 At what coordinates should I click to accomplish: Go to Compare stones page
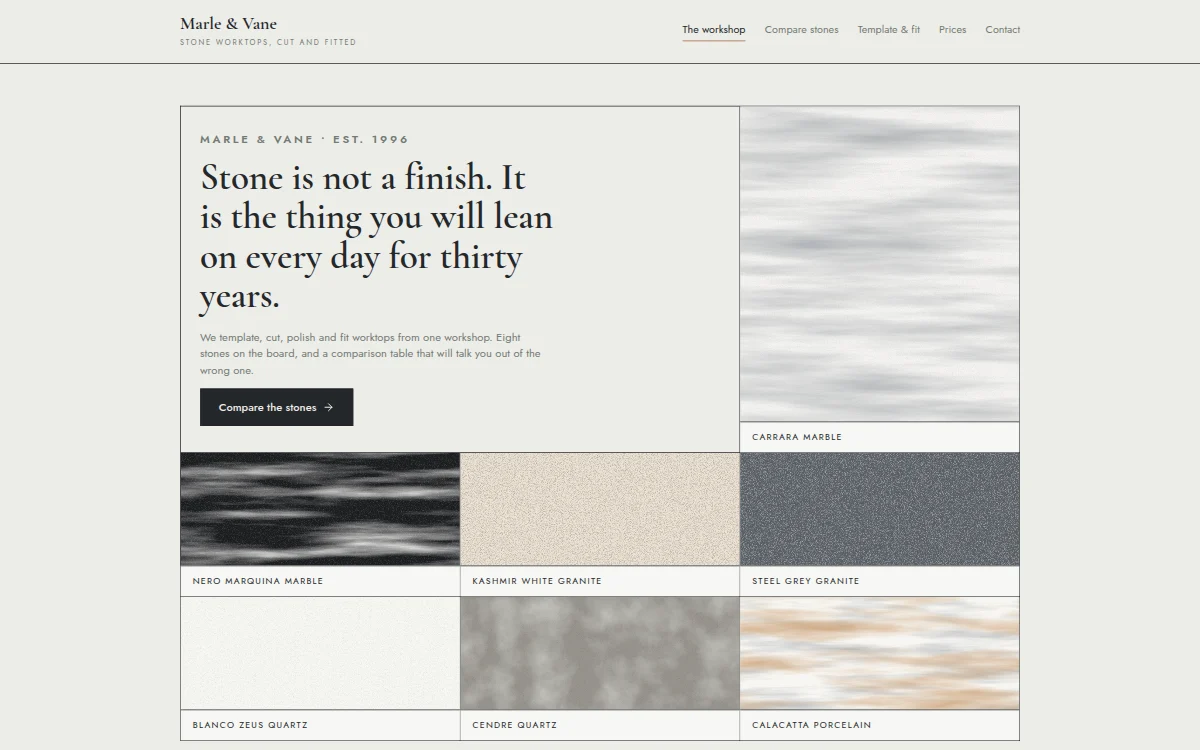802,30
